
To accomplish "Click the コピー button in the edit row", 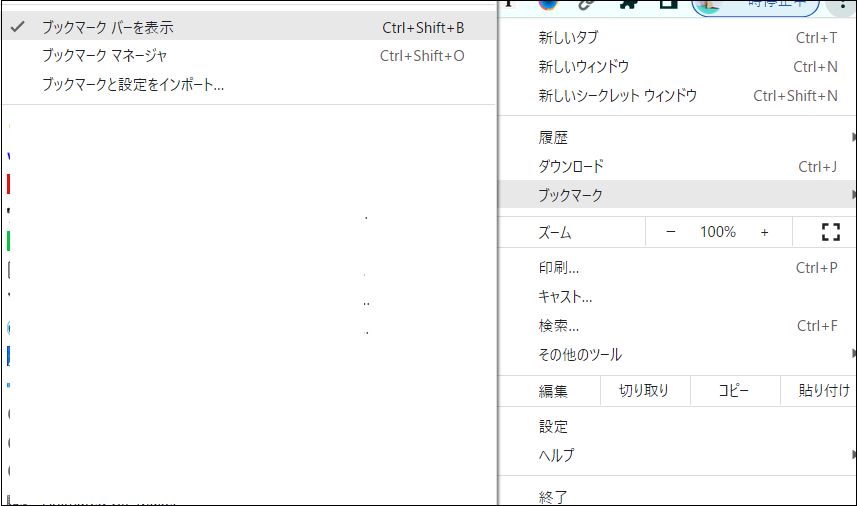I will (x=733, y=391).
